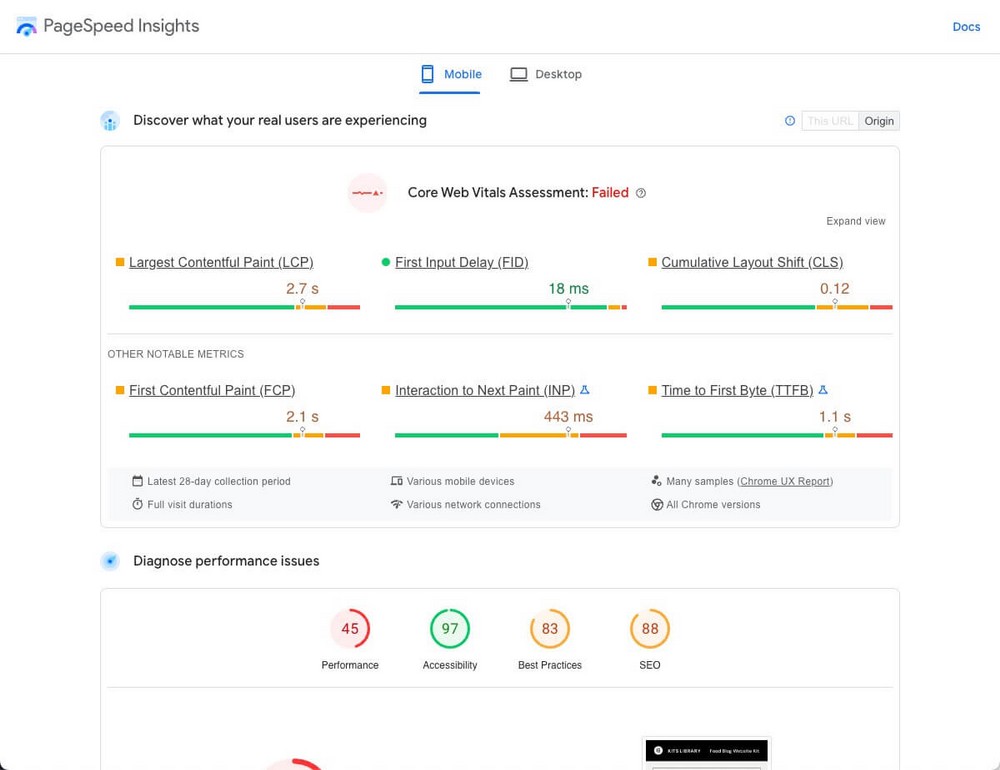The image size is (1000, 770).
Task: Click the OTHER NOTABLE METRICS heading
Action: coord(175,354)
